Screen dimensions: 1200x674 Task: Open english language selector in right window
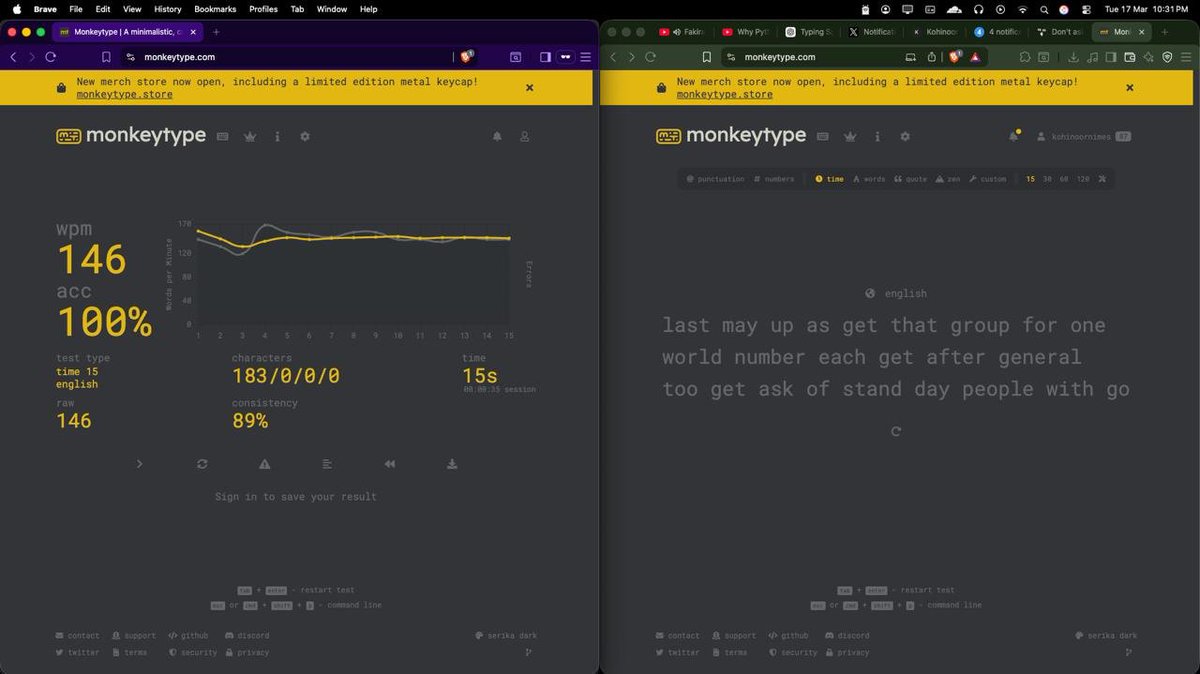(x=896, y=293)
